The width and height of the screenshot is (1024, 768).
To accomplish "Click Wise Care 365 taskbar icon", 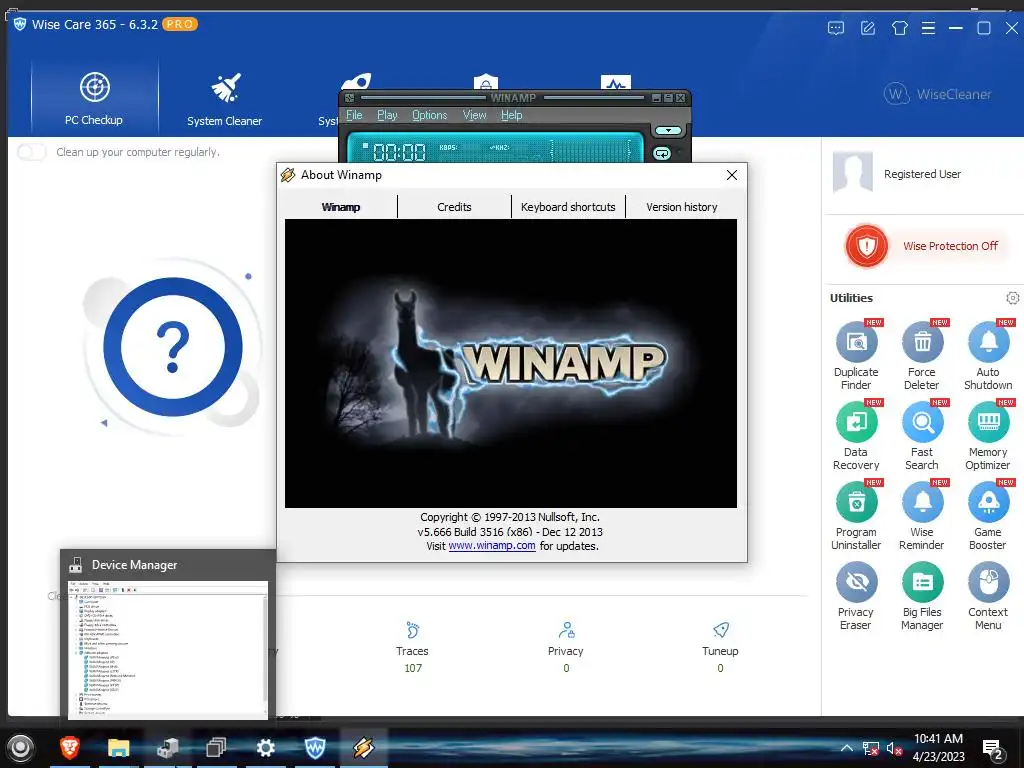I will click(x=315, y=747).
